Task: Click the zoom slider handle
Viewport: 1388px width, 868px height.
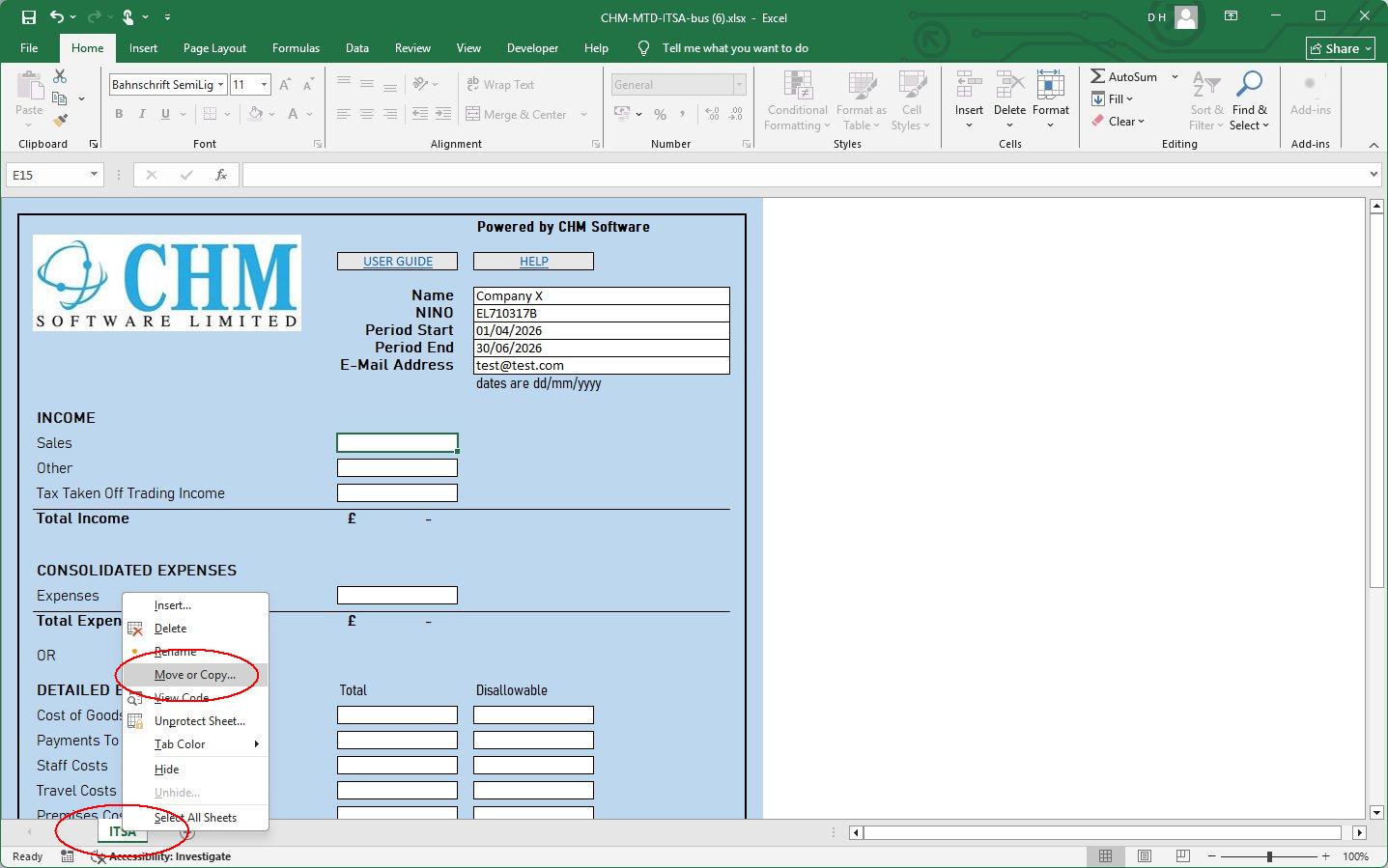Action: [1269, 856]
